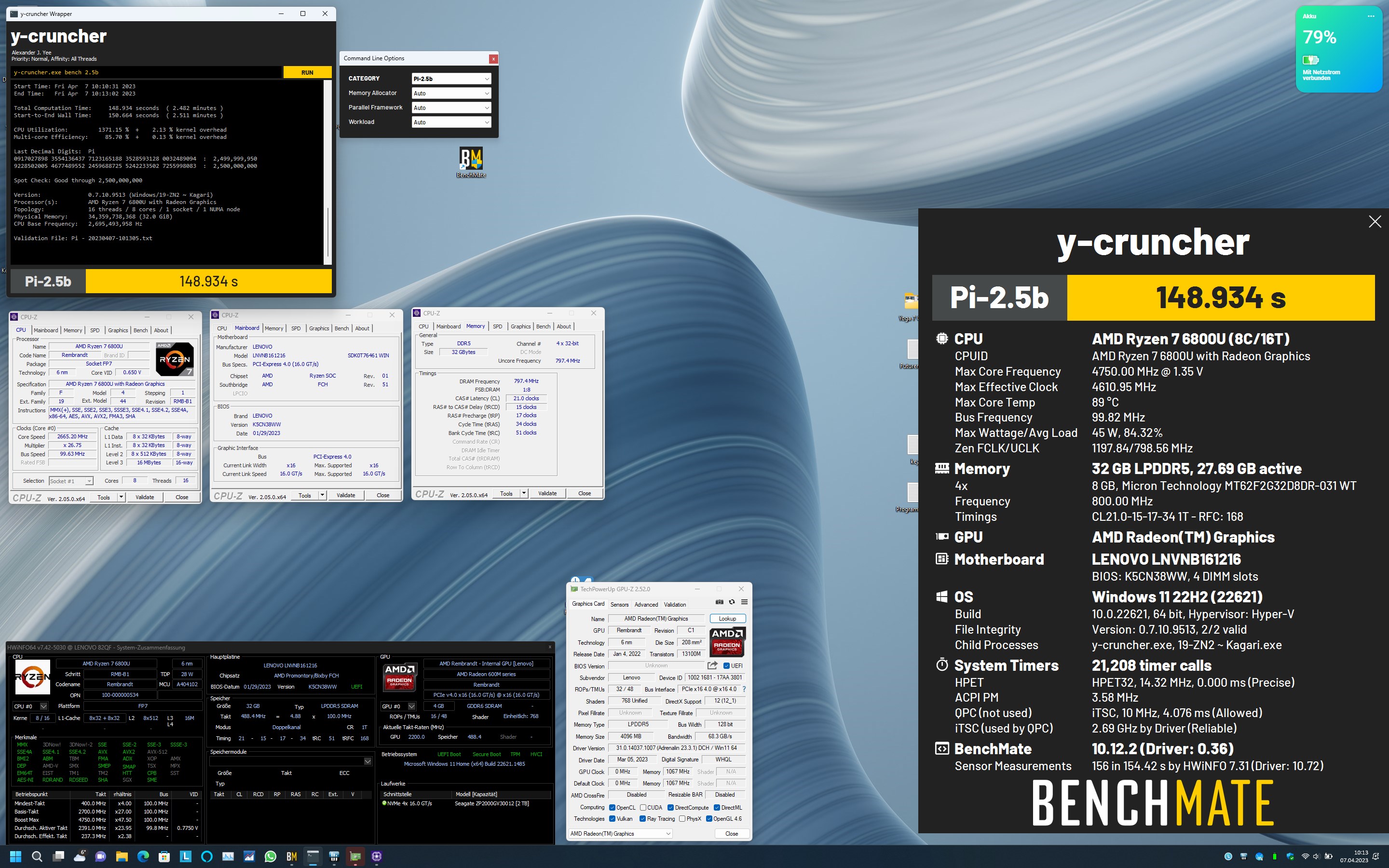1389x868 pixels.
Task: Launch Teams Chat from the taskbar
Action: point(100,856)
